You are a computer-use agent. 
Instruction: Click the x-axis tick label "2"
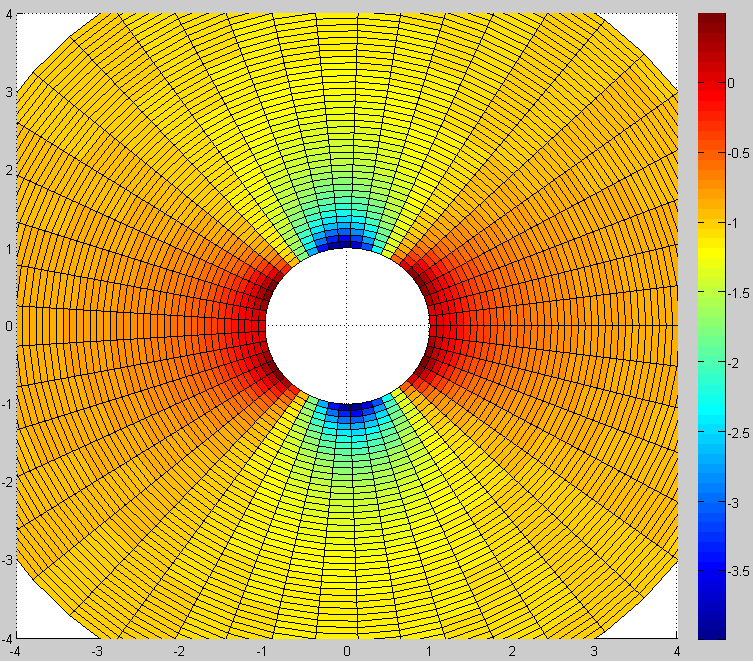512,650
